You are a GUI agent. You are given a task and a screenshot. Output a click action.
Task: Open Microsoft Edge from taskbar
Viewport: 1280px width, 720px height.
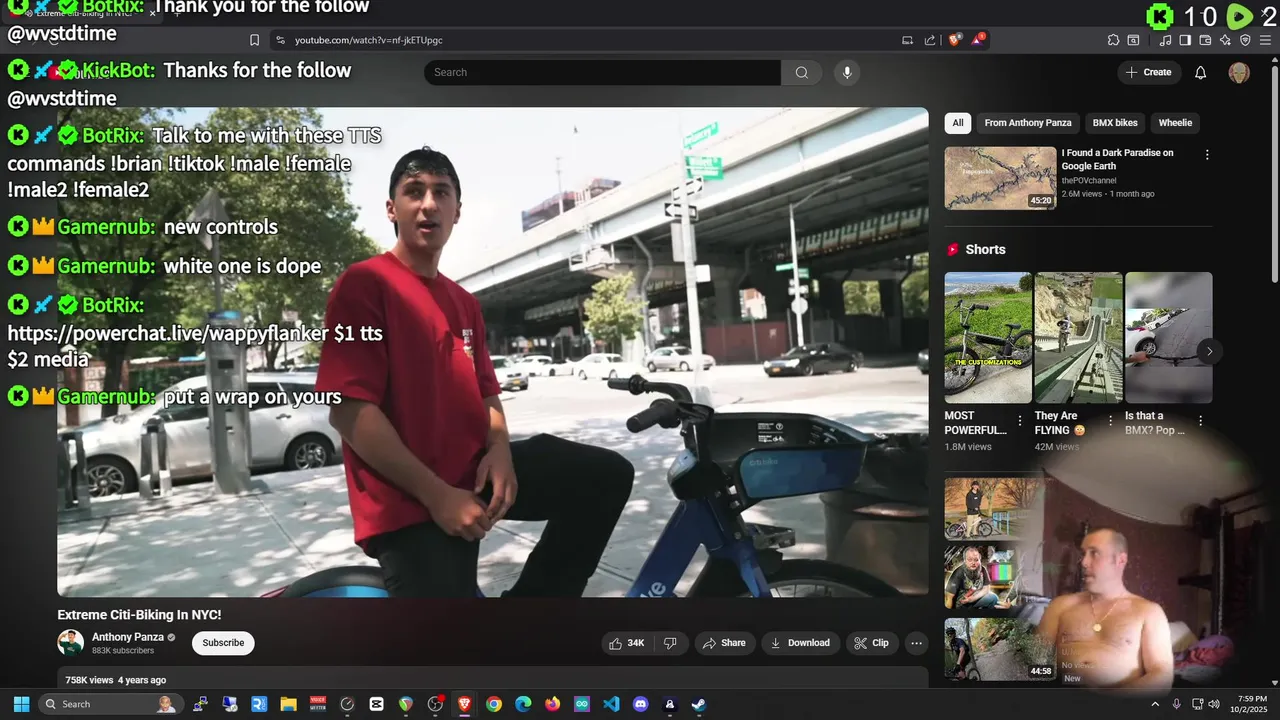click(x=523, y=704)
